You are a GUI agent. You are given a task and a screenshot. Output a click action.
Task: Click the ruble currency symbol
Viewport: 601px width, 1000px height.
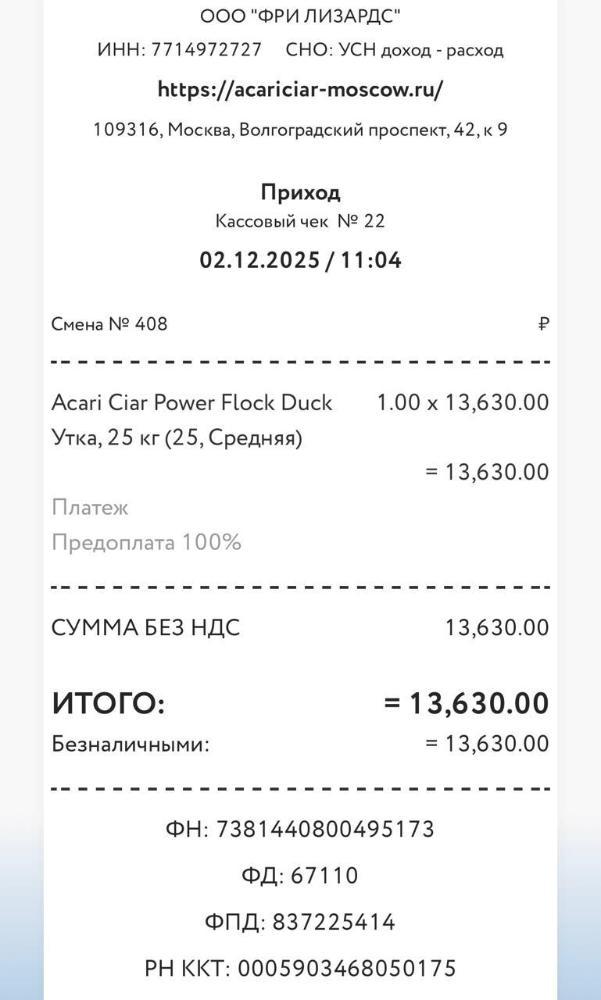click(544, 324)
